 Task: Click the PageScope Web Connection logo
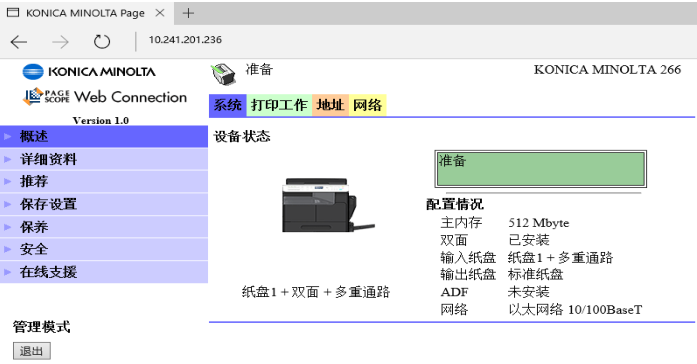[x=105, y=96]
